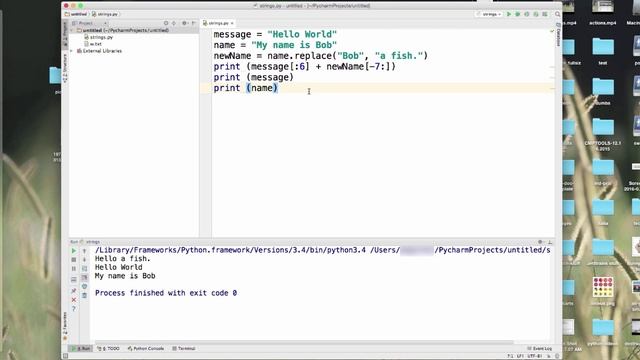
Task: Open the CMPTOOLS desktop folder
Action: coord(603,134)
